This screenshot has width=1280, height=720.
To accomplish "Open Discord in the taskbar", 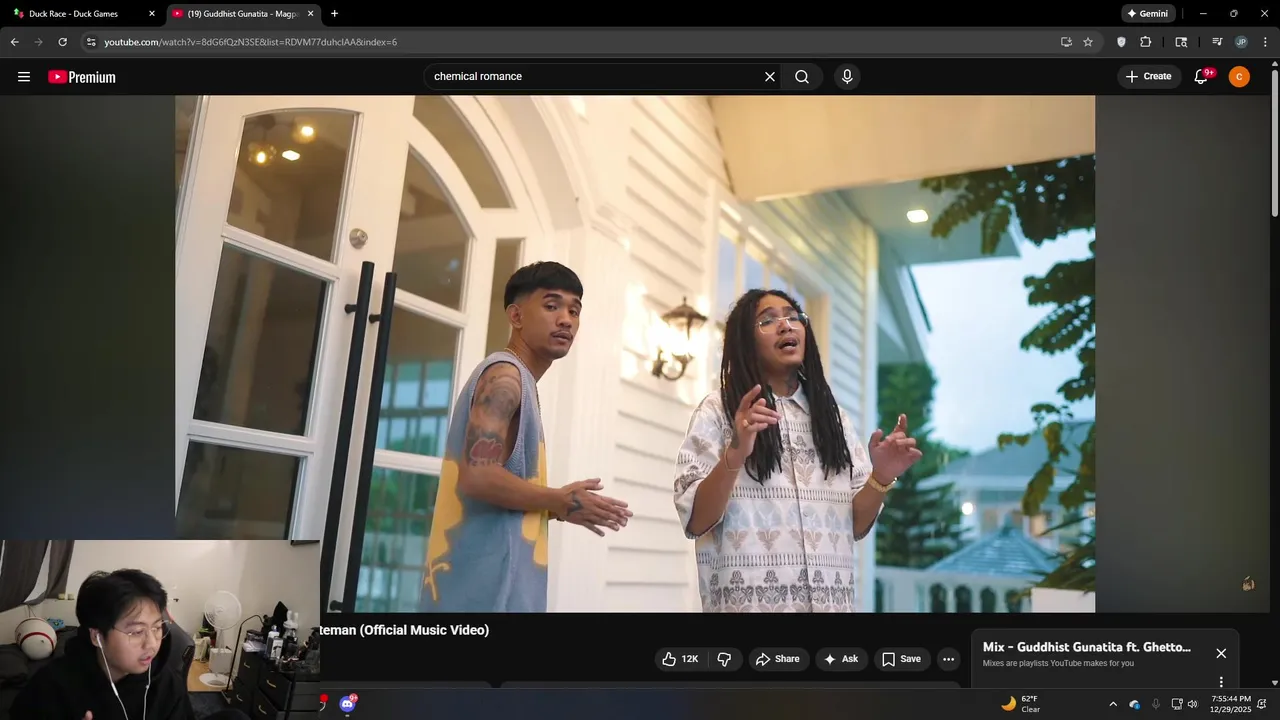I will 347,704.
